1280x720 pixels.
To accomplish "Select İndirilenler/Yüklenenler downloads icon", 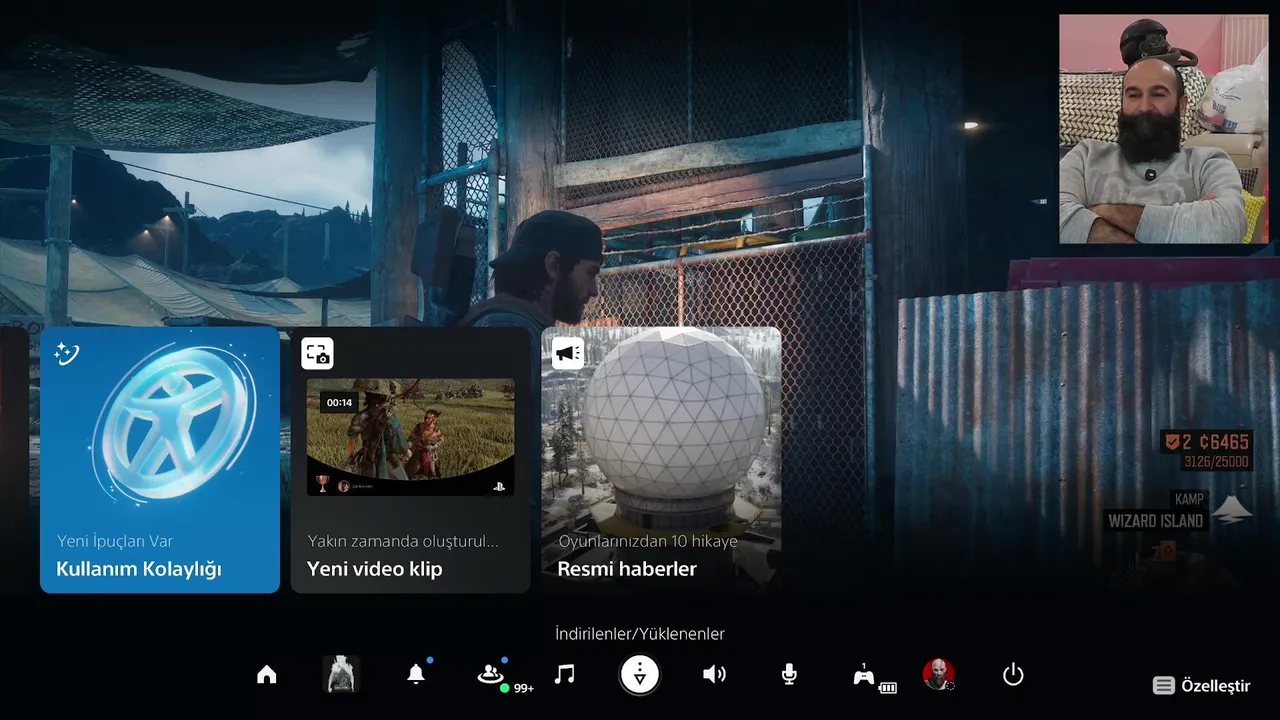I will (x=640, y=676).
